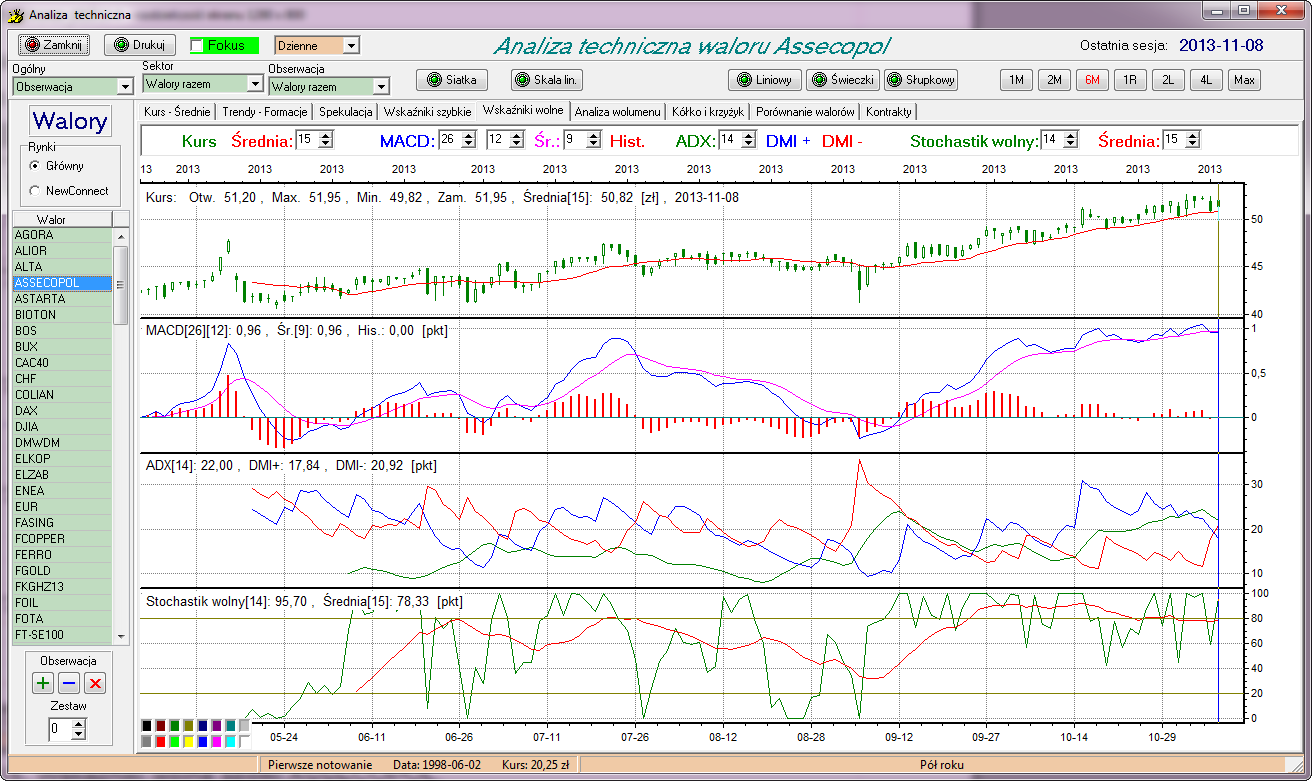Print the chart with Drukuj

pos(140,45)
